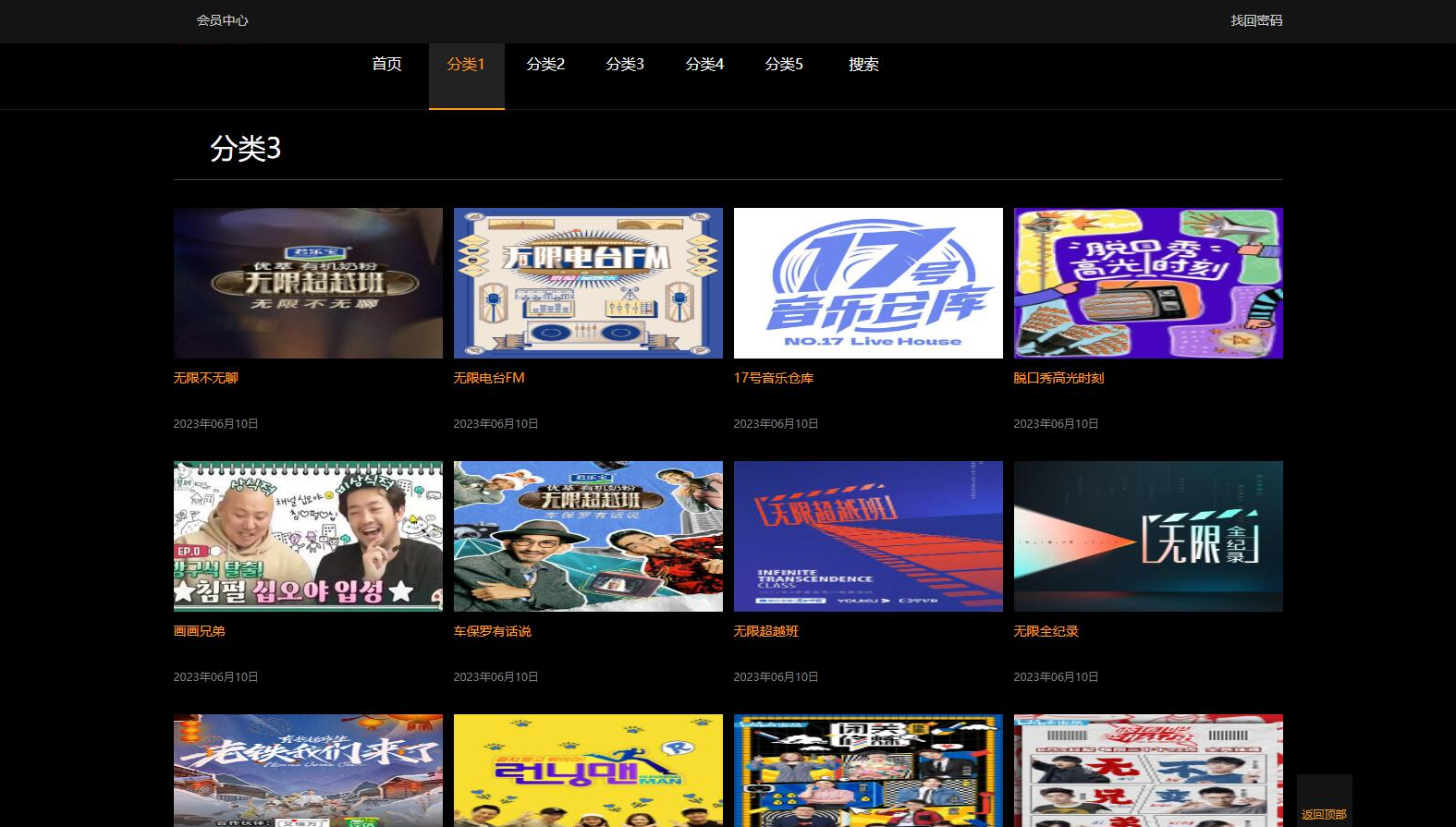Go to the 首页 home tab
1456x827 pixels.
tap(386, 65)
